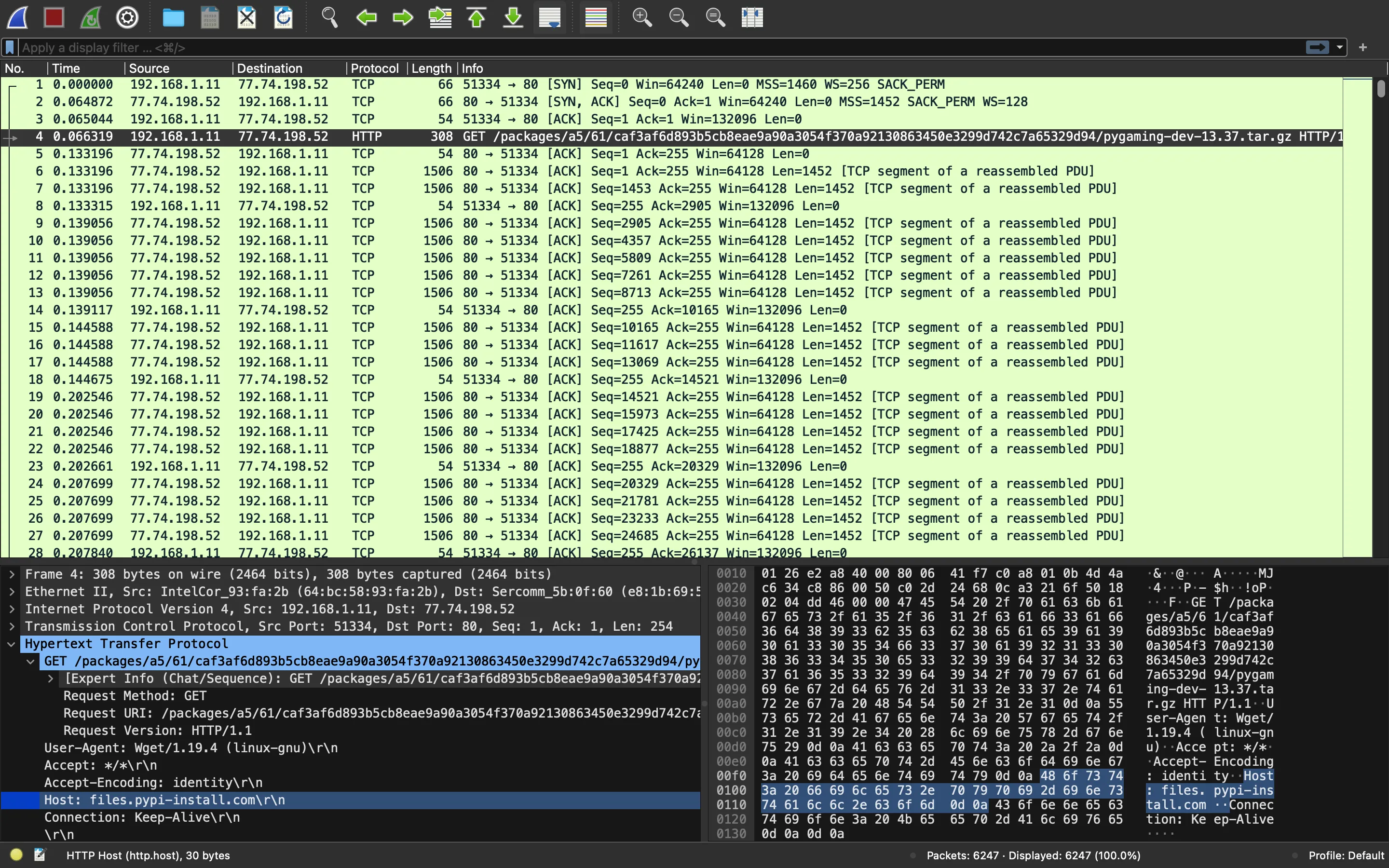Go forward in packet history
1389x868 pixels.
pyautogui.click(x=403, y=17)
